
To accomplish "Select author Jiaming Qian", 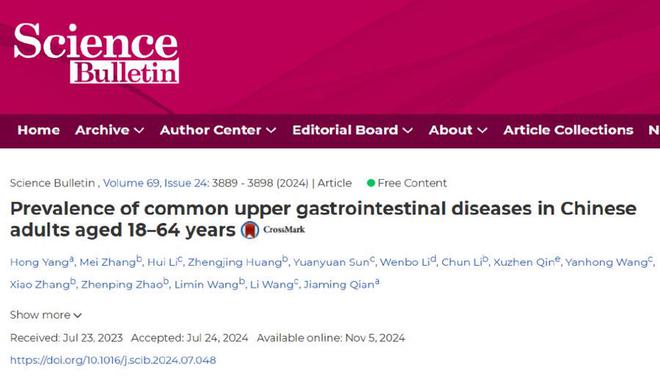I will coord(341,284).
